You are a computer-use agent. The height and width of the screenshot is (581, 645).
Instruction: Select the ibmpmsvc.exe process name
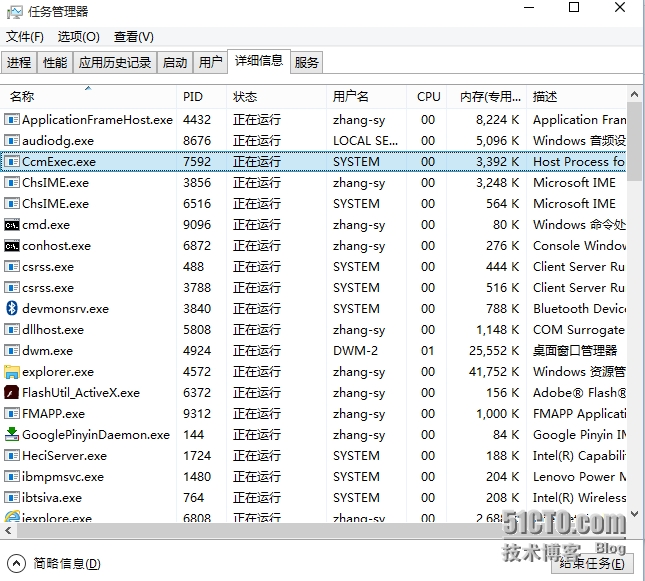tap(63, 476)
